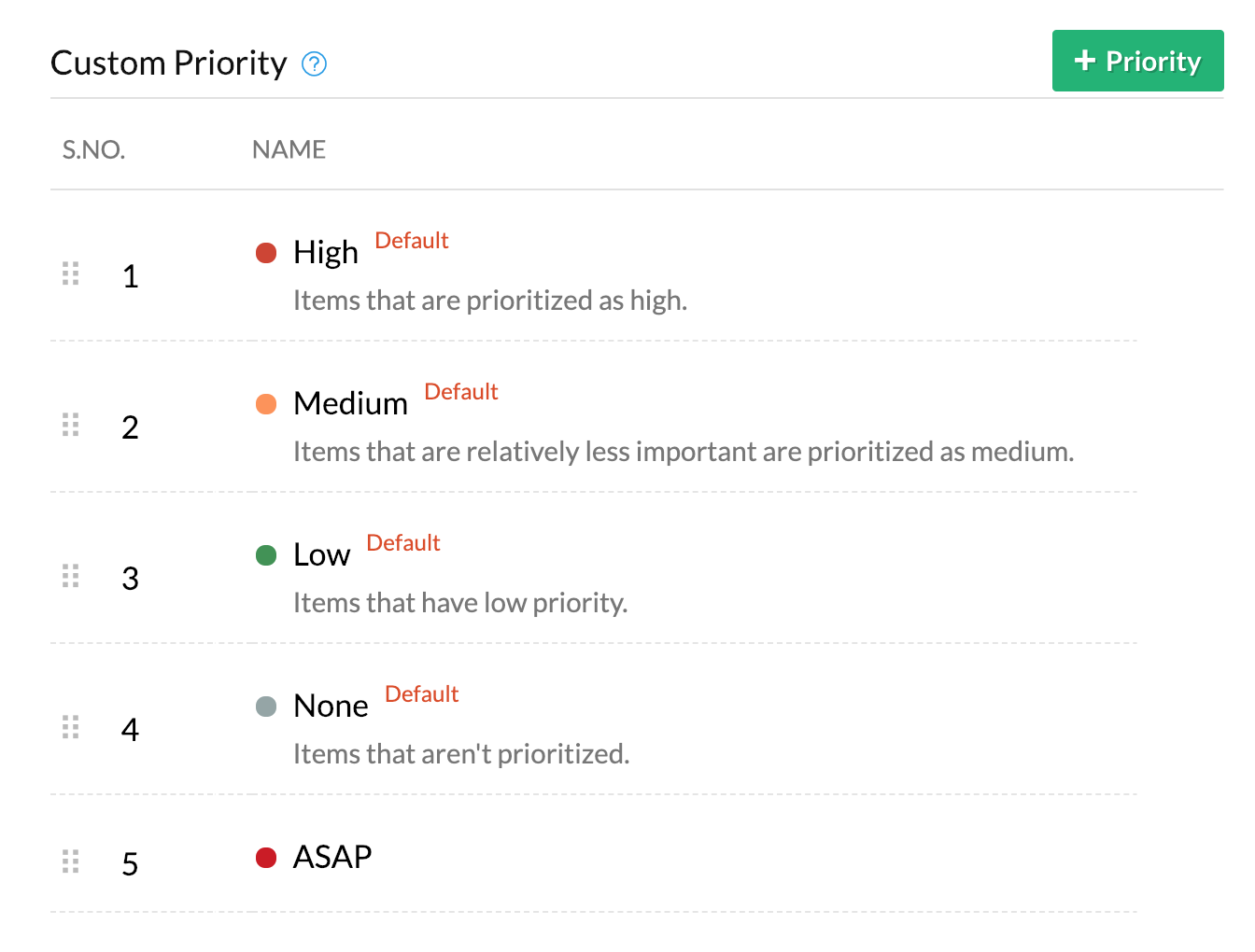Screen dimensions: 1255x952
Task: Open the Low priority entry
Action: [322, 554]
